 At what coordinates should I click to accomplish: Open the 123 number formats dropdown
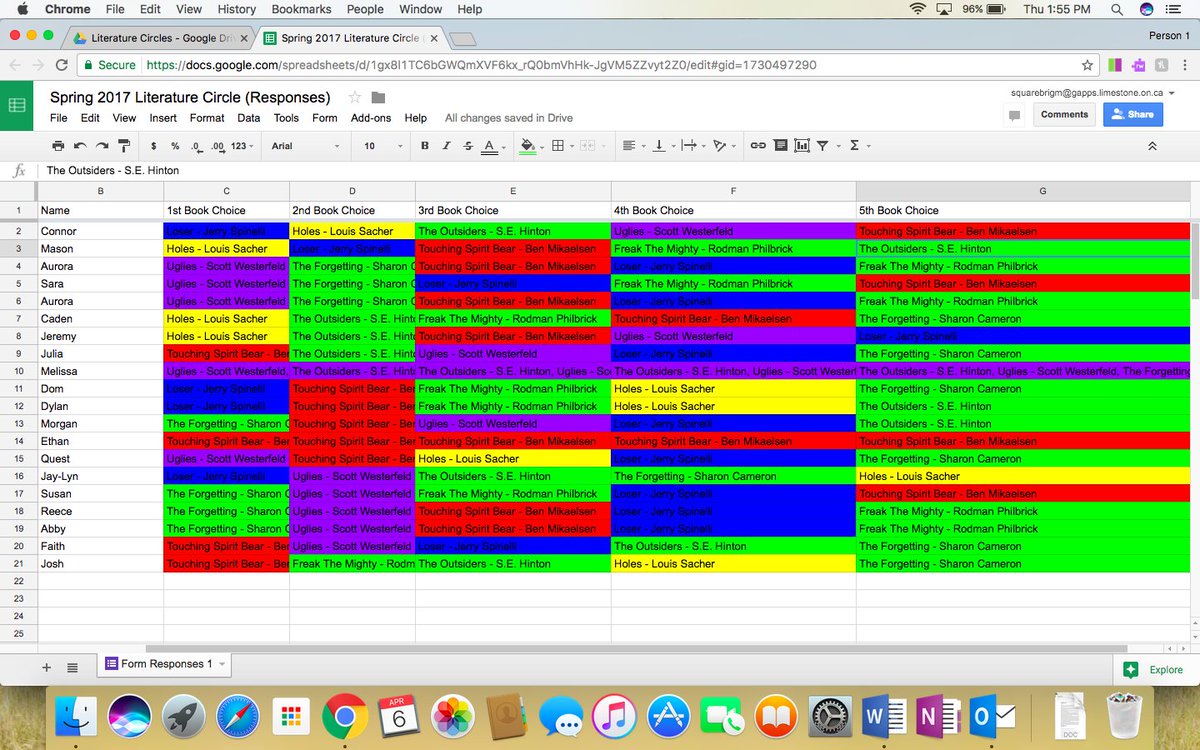[x=241, y=146]
